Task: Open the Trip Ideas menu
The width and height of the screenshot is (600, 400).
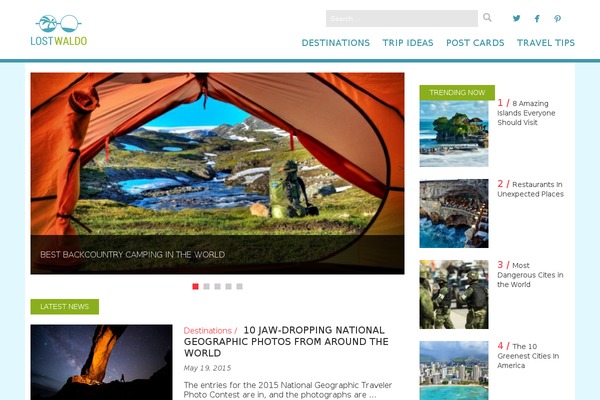Action: (408, 43)
